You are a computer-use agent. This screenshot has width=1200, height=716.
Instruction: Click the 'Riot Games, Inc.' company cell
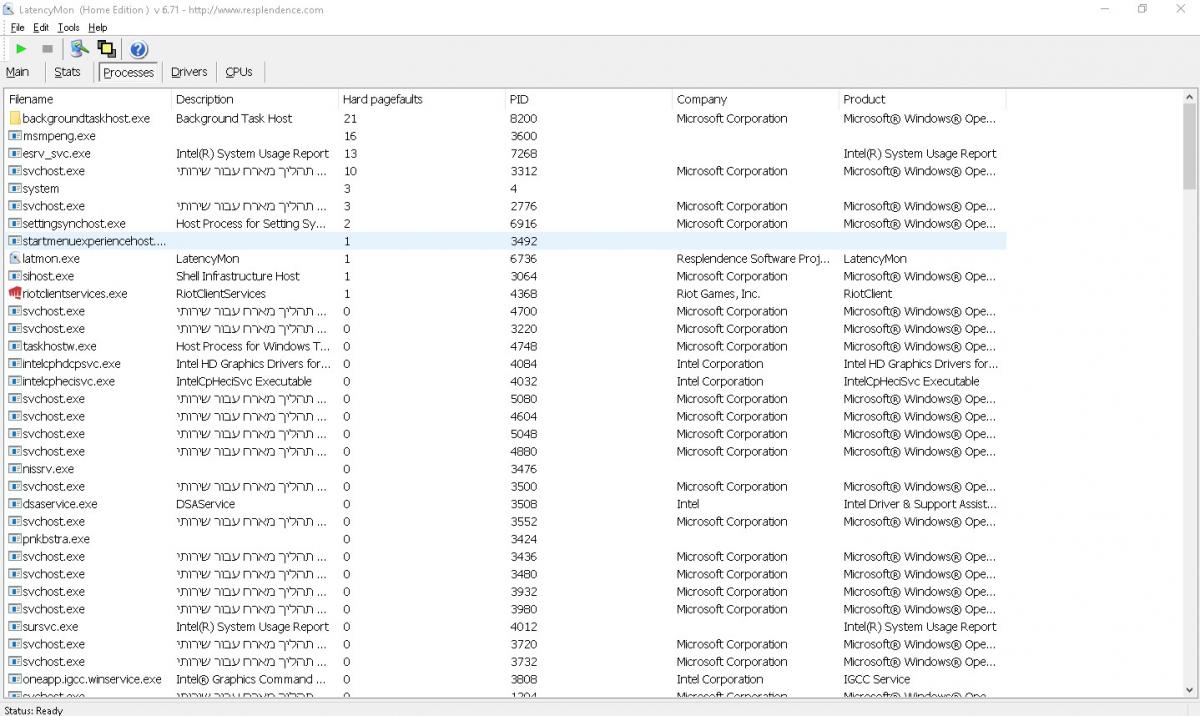[718, 293]
